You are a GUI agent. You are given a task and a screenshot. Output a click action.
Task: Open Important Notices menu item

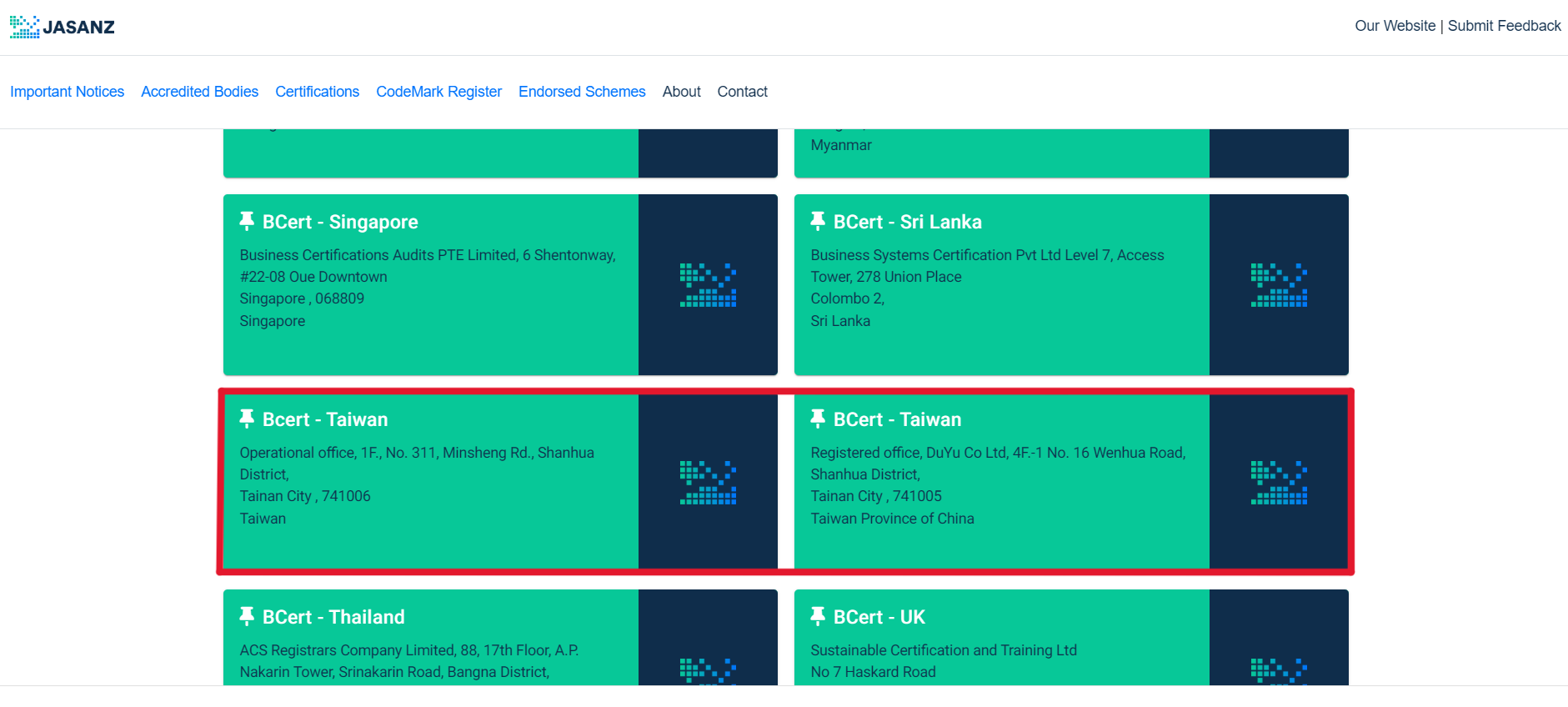(67, 92)
